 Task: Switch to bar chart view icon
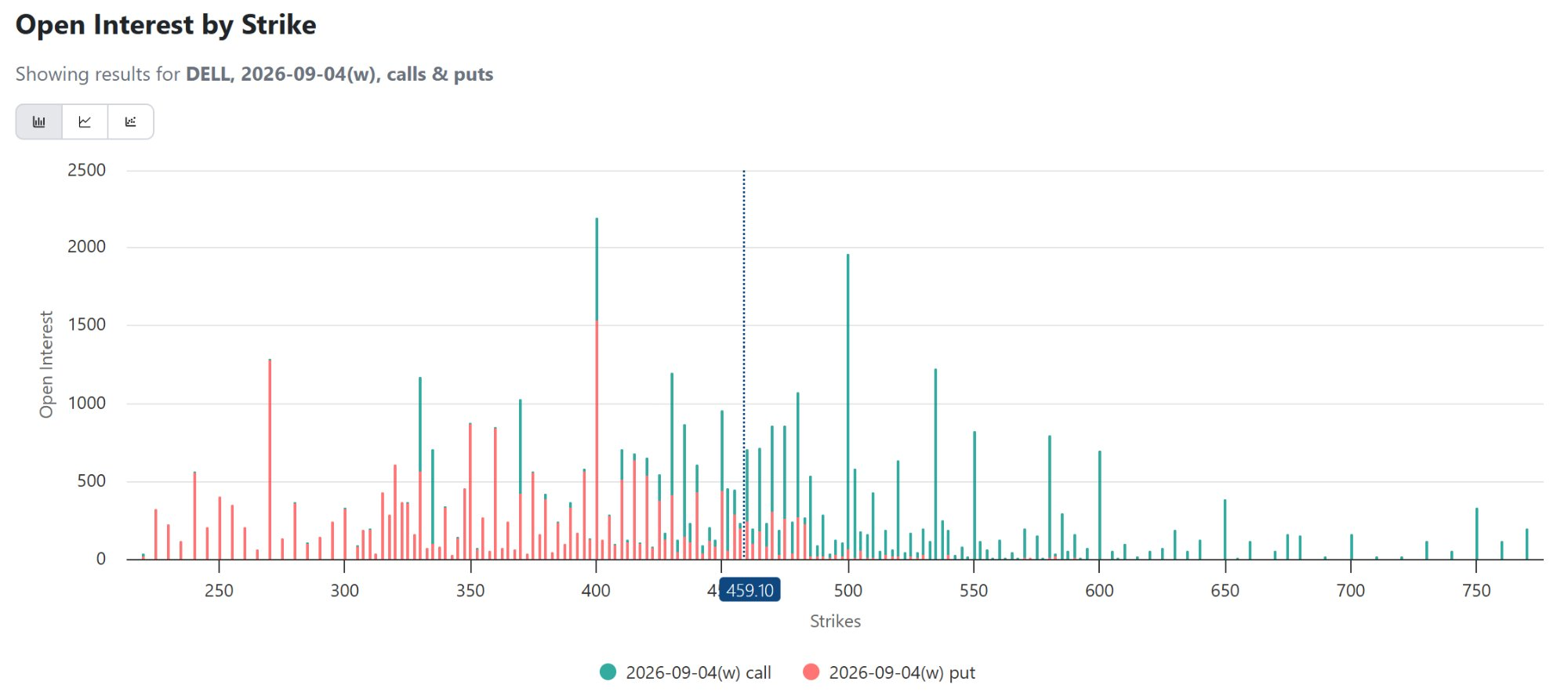click(39, 121)
